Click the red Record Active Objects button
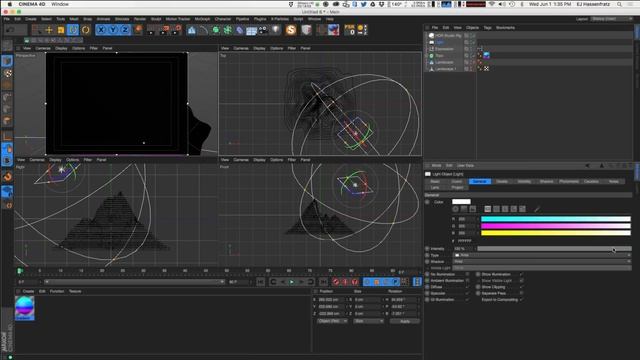 tap(336, 282)
